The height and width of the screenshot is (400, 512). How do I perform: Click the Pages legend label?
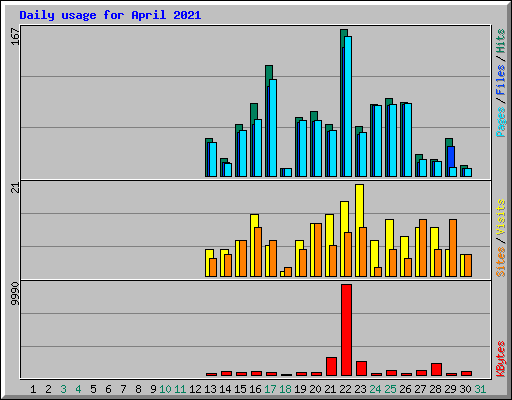coord(500,122)
